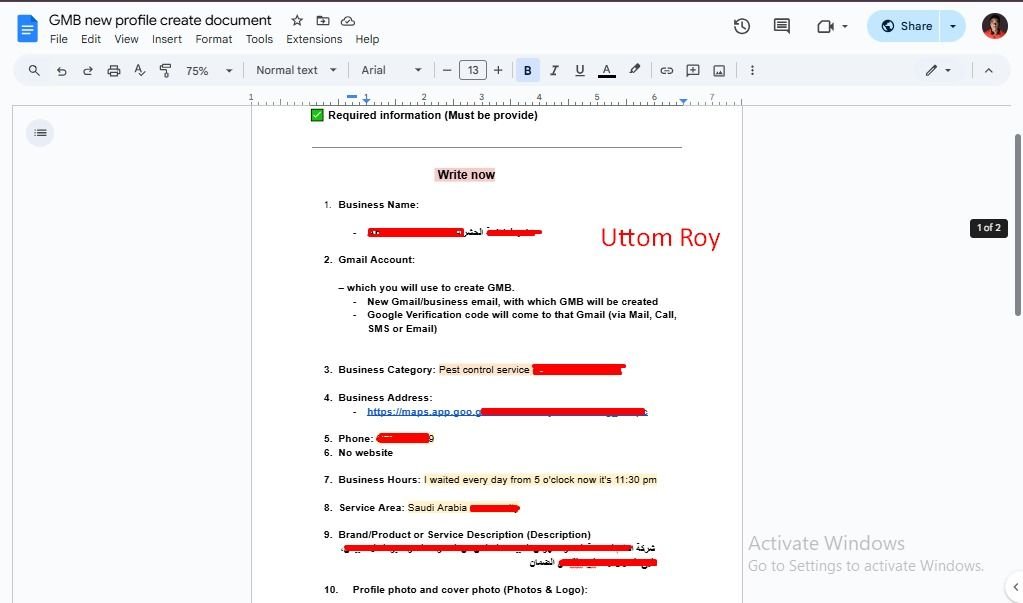
Task: Star this document as favorite
Action: click(x=297, y=21)
